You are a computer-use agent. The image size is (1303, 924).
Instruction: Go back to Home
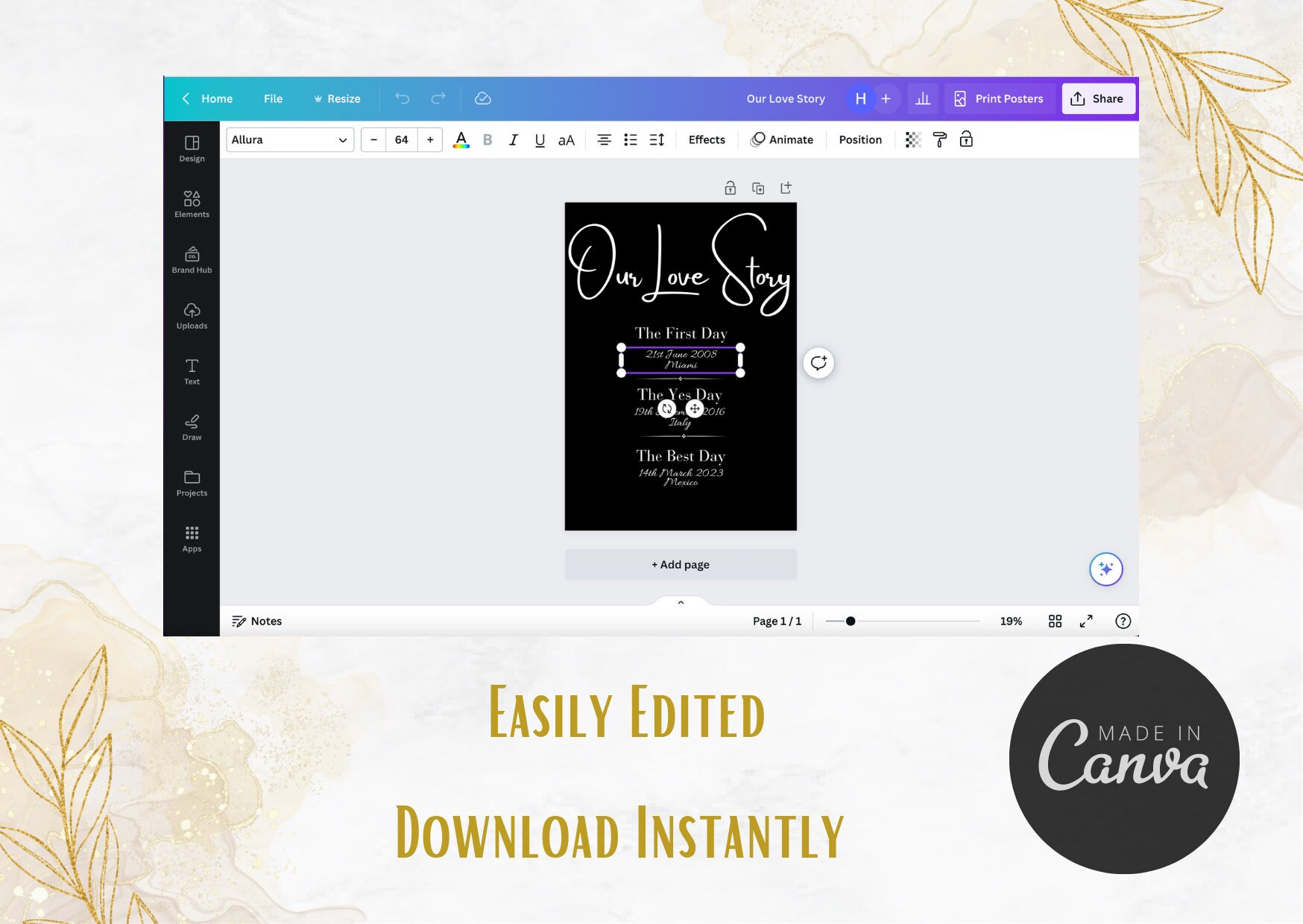point(208,98)
